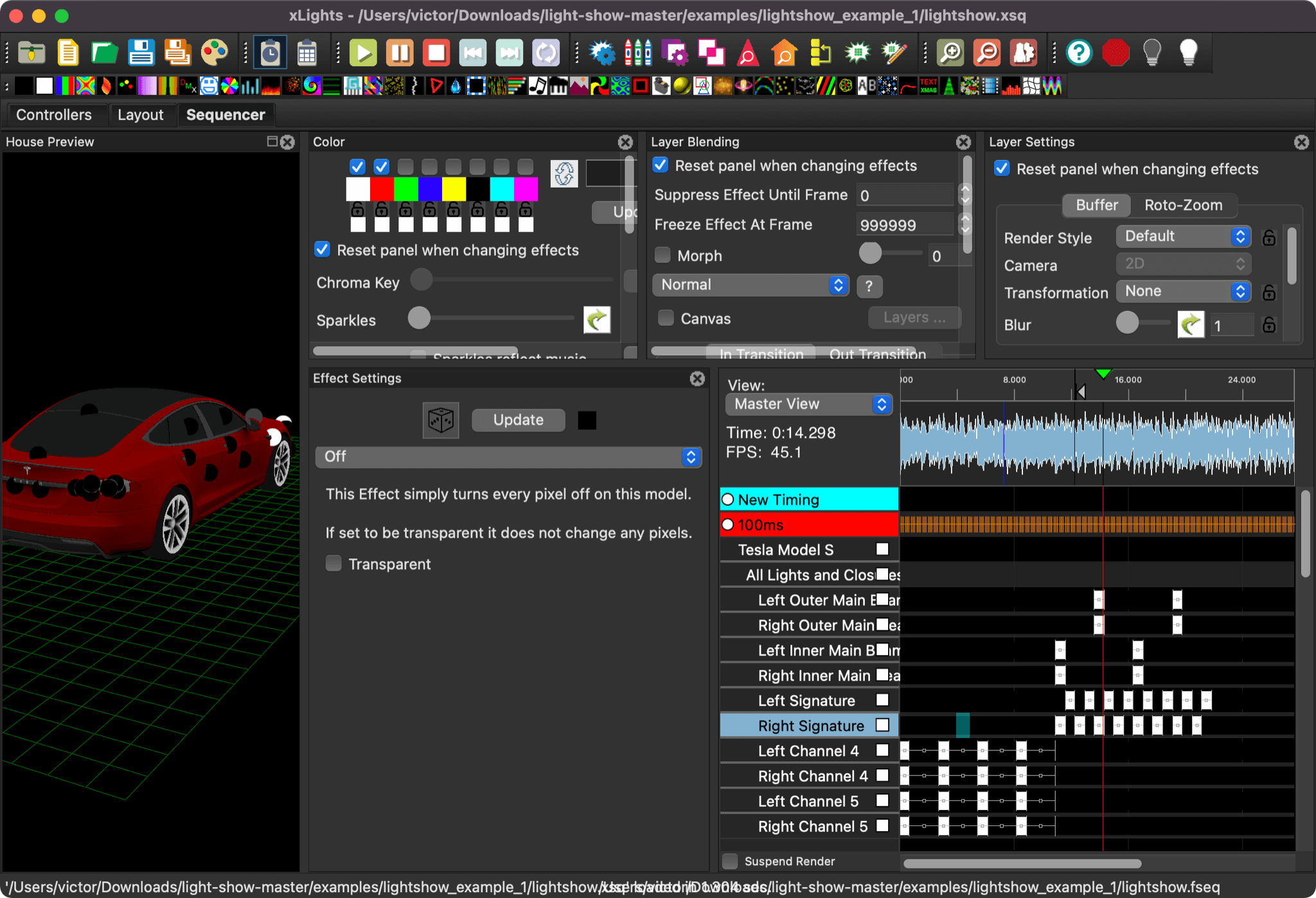
Task: Click the orange Pause button
Action: pyautogui.click(x=400, y=53)
